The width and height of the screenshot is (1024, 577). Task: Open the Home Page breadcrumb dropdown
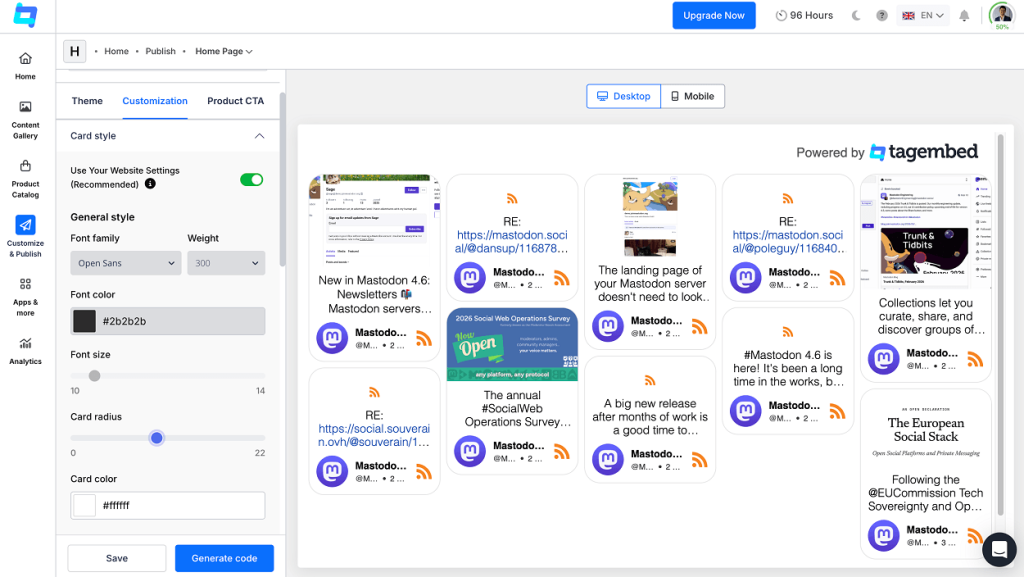223,51
